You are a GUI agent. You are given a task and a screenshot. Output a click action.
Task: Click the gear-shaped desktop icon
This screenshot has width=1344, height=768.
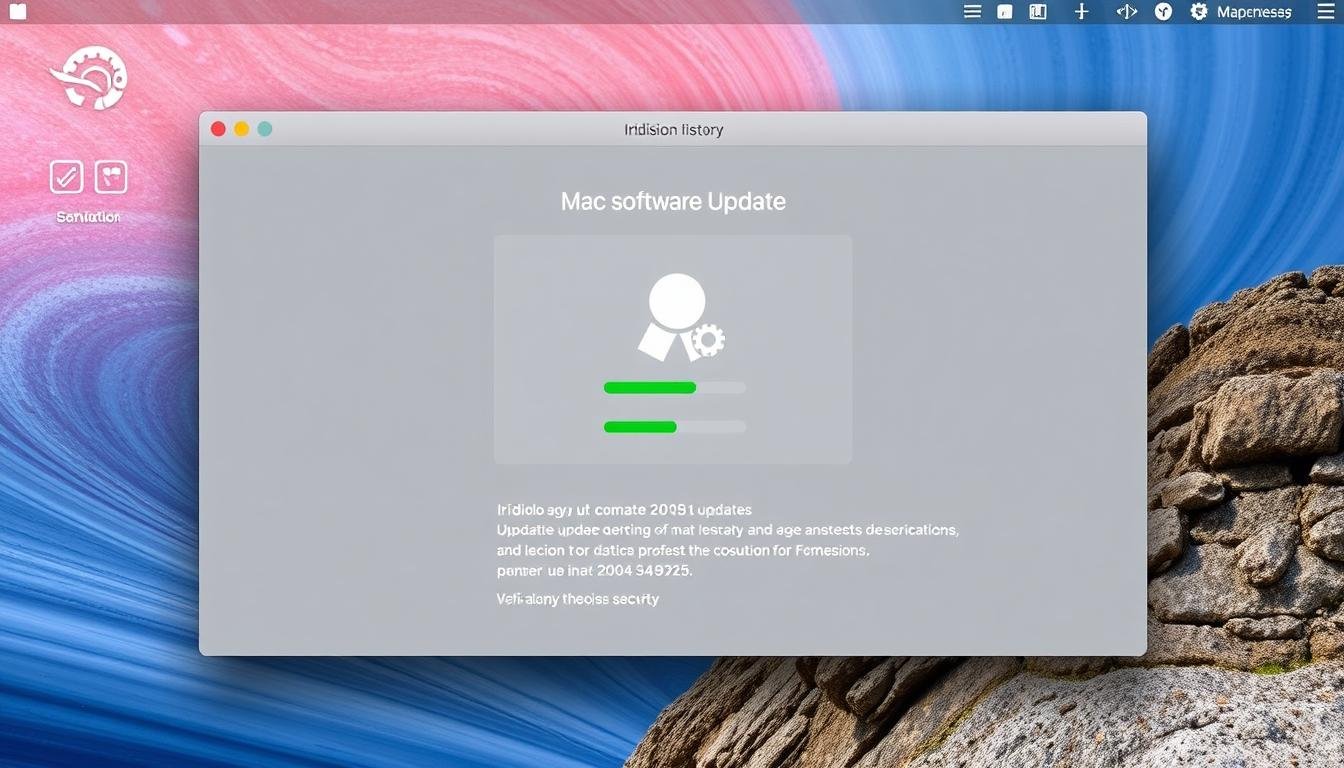[x=88, y=79]
